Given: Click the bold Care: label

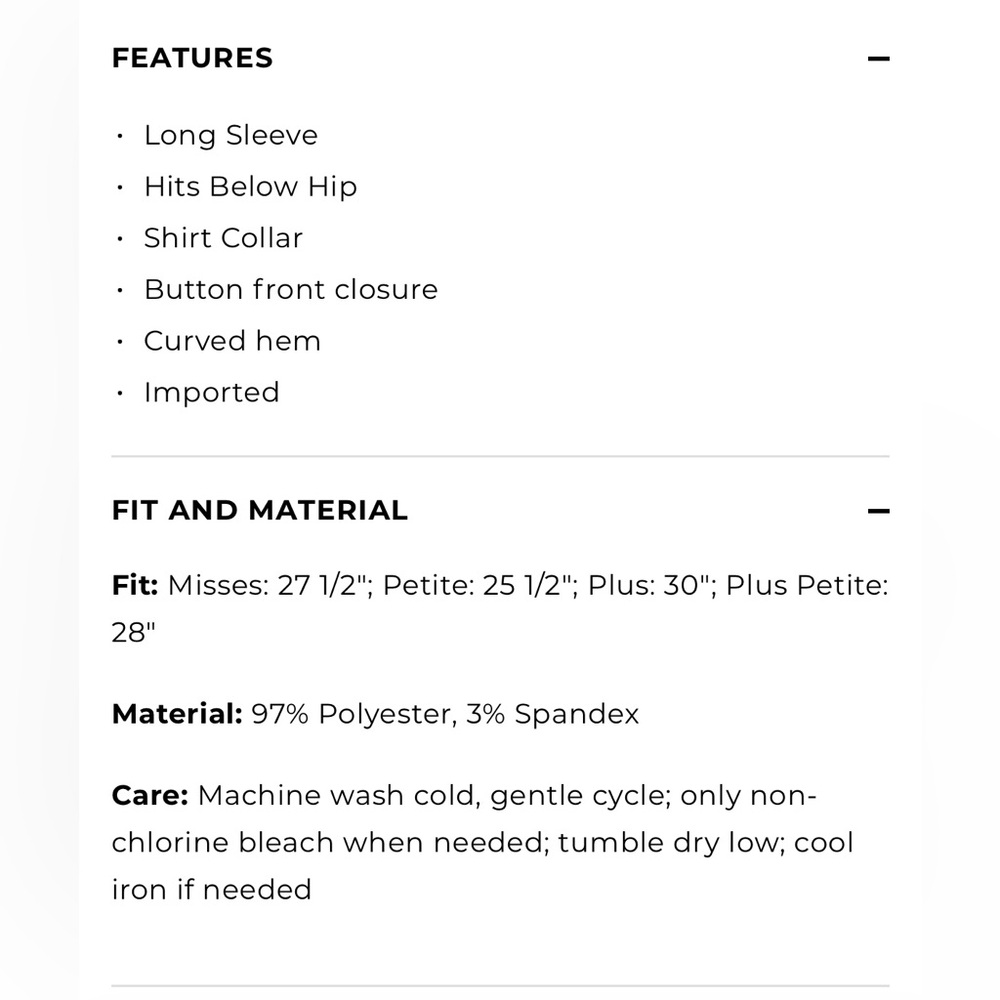Looking at the screenshot, I should [150, 795].
